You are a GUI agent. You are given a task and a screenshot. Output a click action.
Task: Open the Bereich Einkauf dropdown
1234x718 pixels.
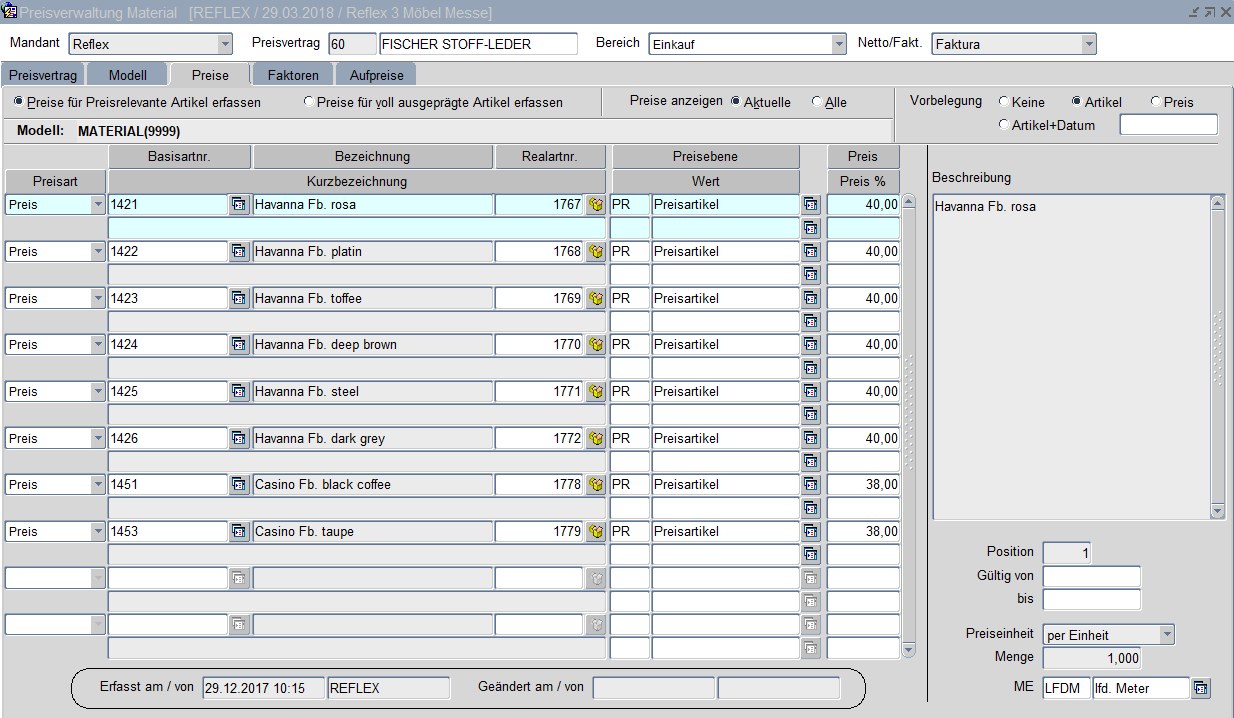point(838,45)
